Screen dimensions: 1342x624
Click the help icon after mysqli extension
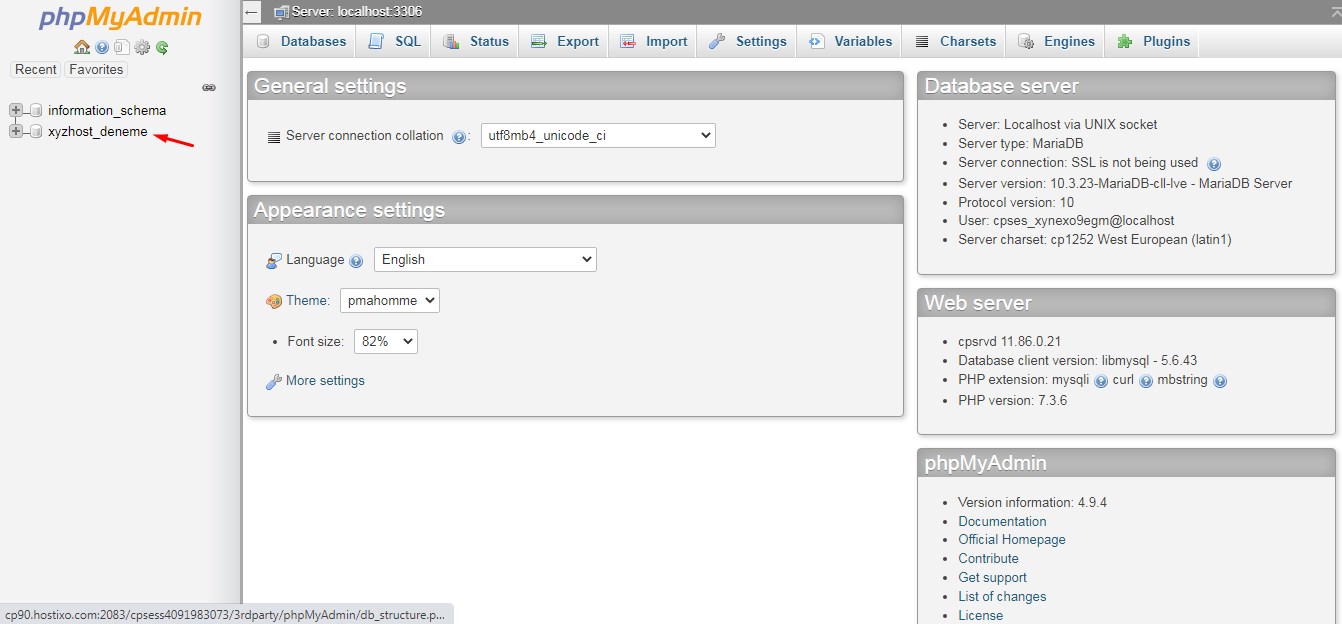pyautogui.click(x=1101, y=381)
